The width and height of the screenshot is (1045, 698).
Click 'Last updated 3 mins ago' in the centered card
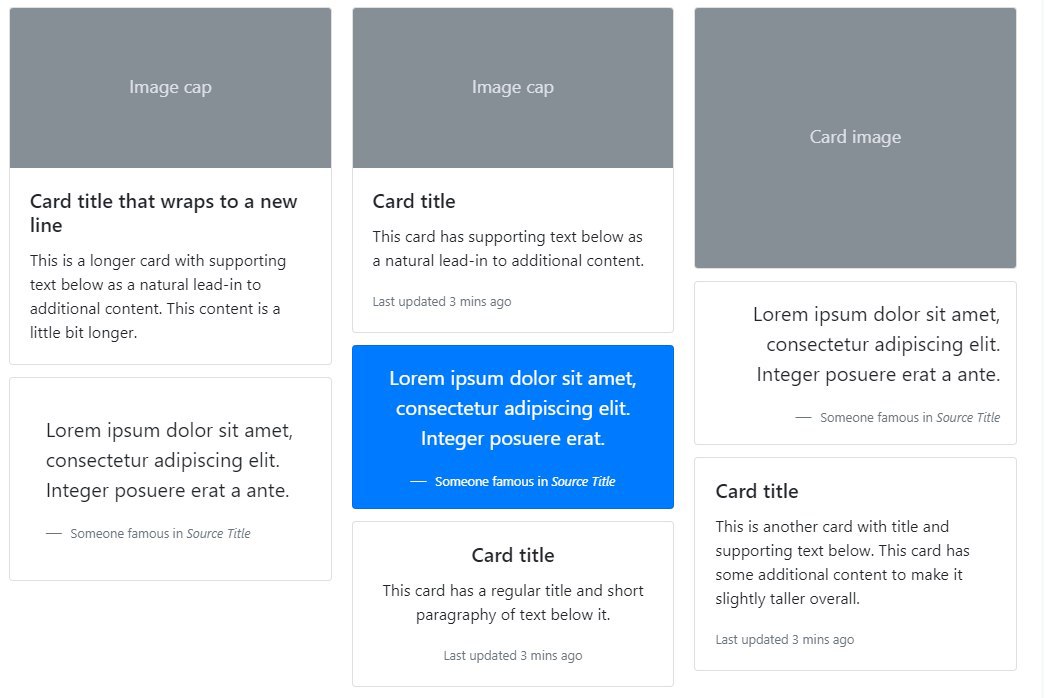click(513, 655)
